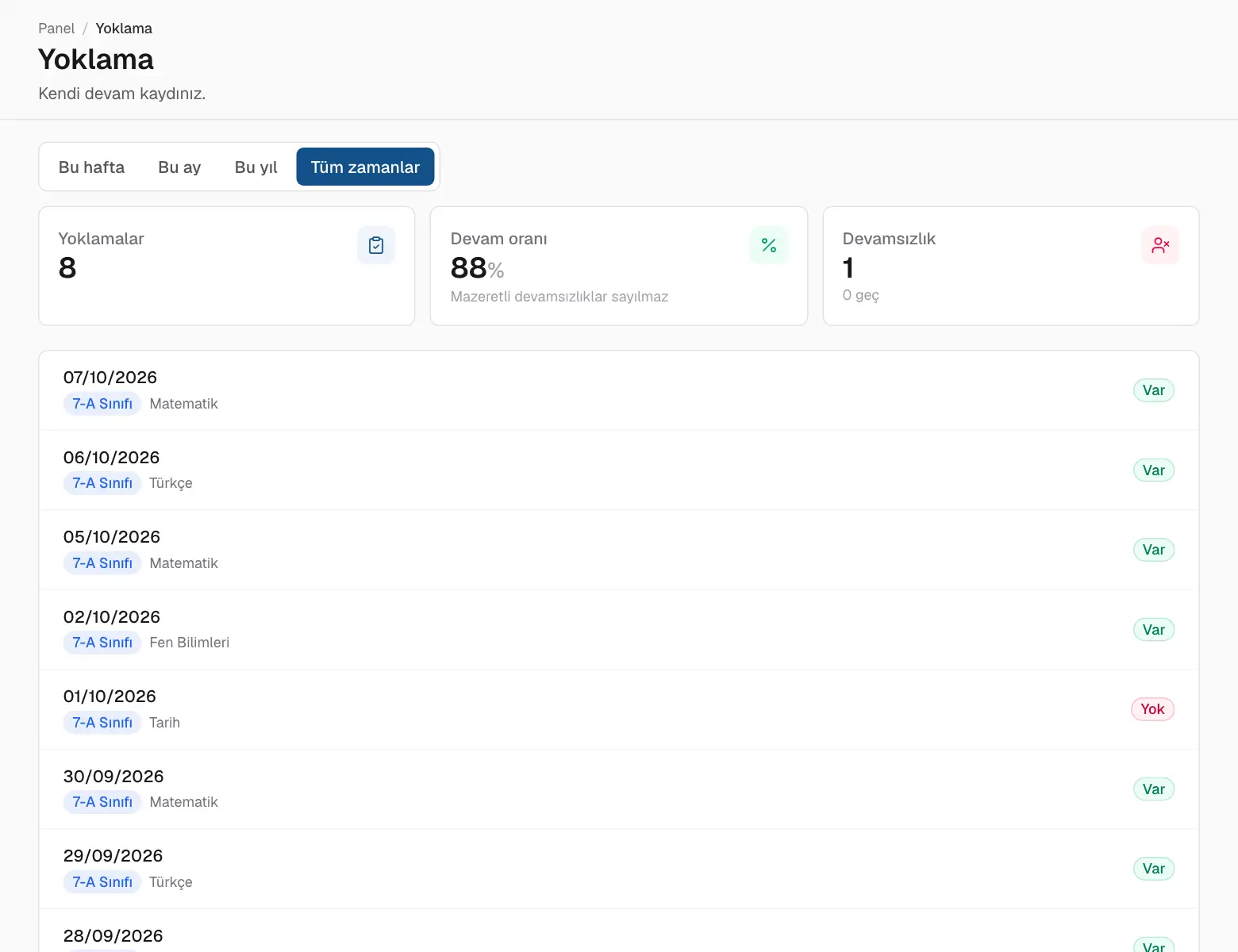Select the Bu hafta tab
This screenshot has height=952, width=1238.
[x=91, y=167]
